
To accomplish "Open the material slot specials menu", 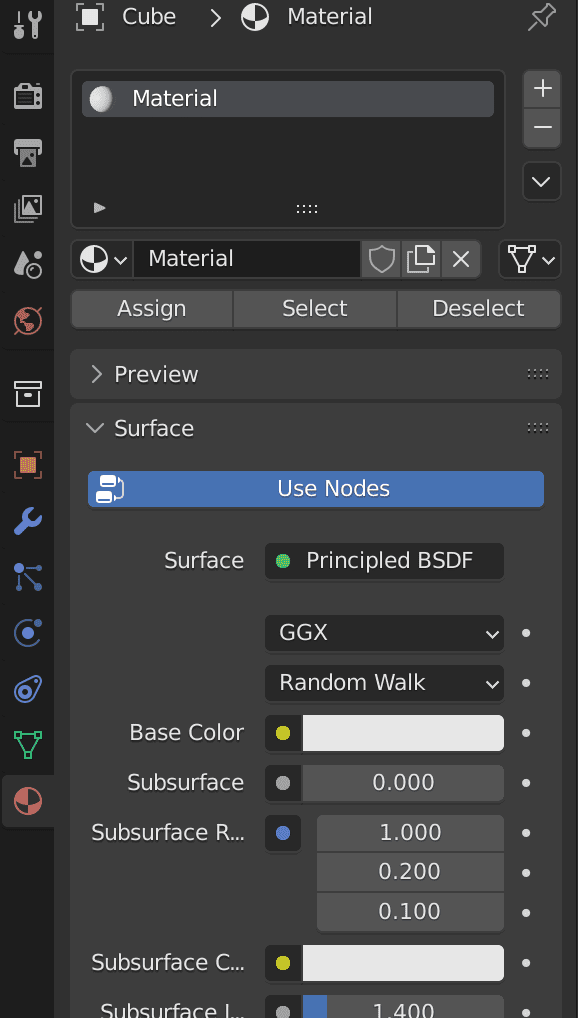I will click(x=542, y=182).
